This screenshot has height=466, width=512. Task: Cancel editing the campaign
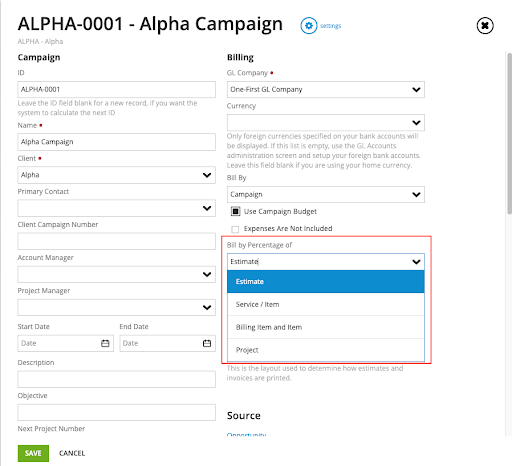72,453
